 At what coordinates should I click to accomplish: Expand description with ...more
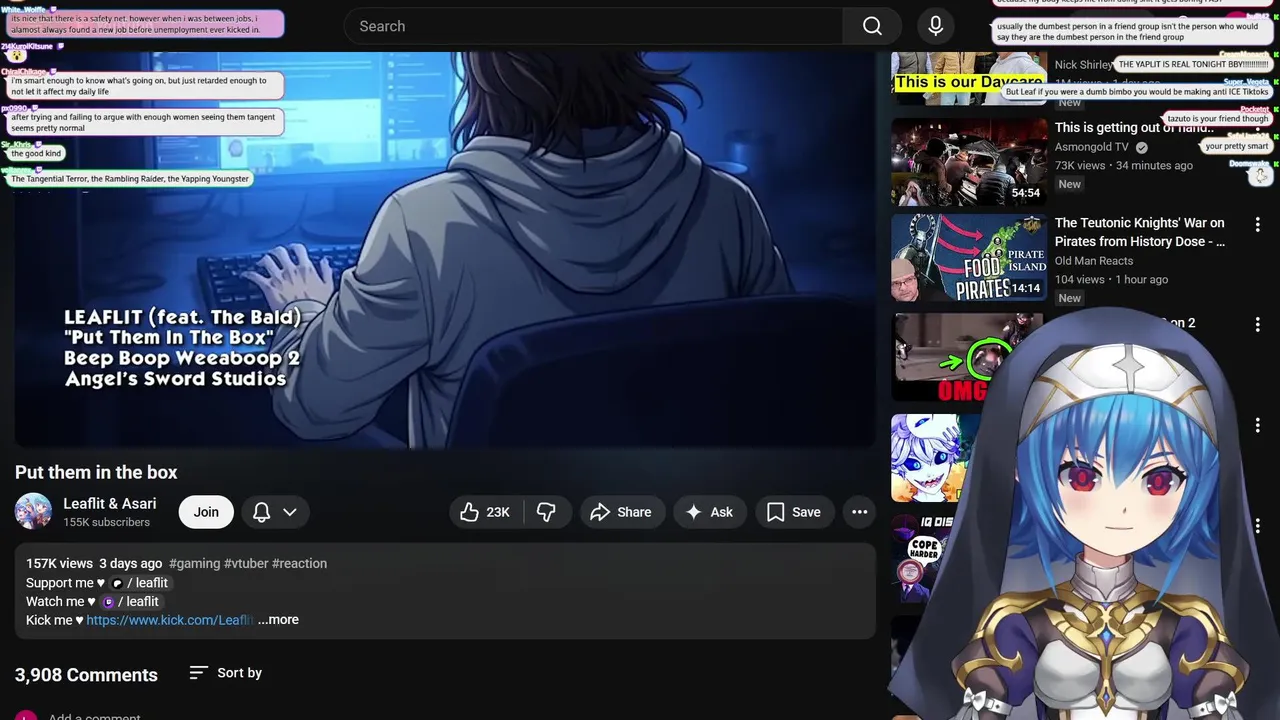pos(278,620)
